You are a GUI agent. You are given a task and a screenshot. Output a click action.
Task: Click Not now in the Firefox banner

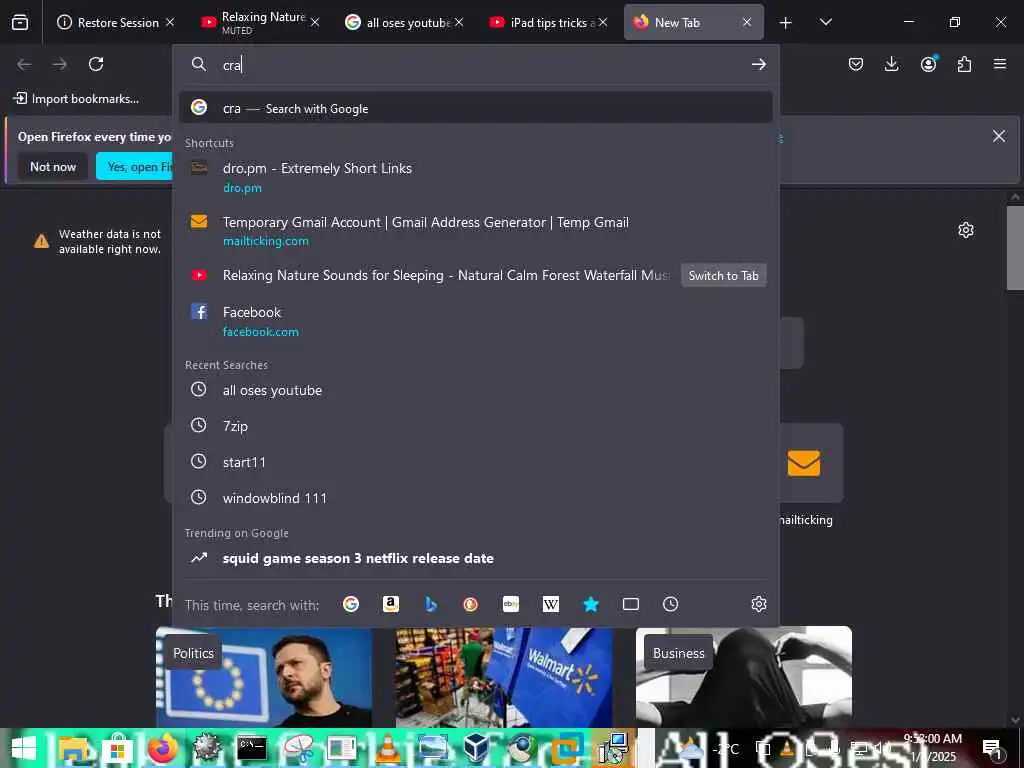coord(53,167)
